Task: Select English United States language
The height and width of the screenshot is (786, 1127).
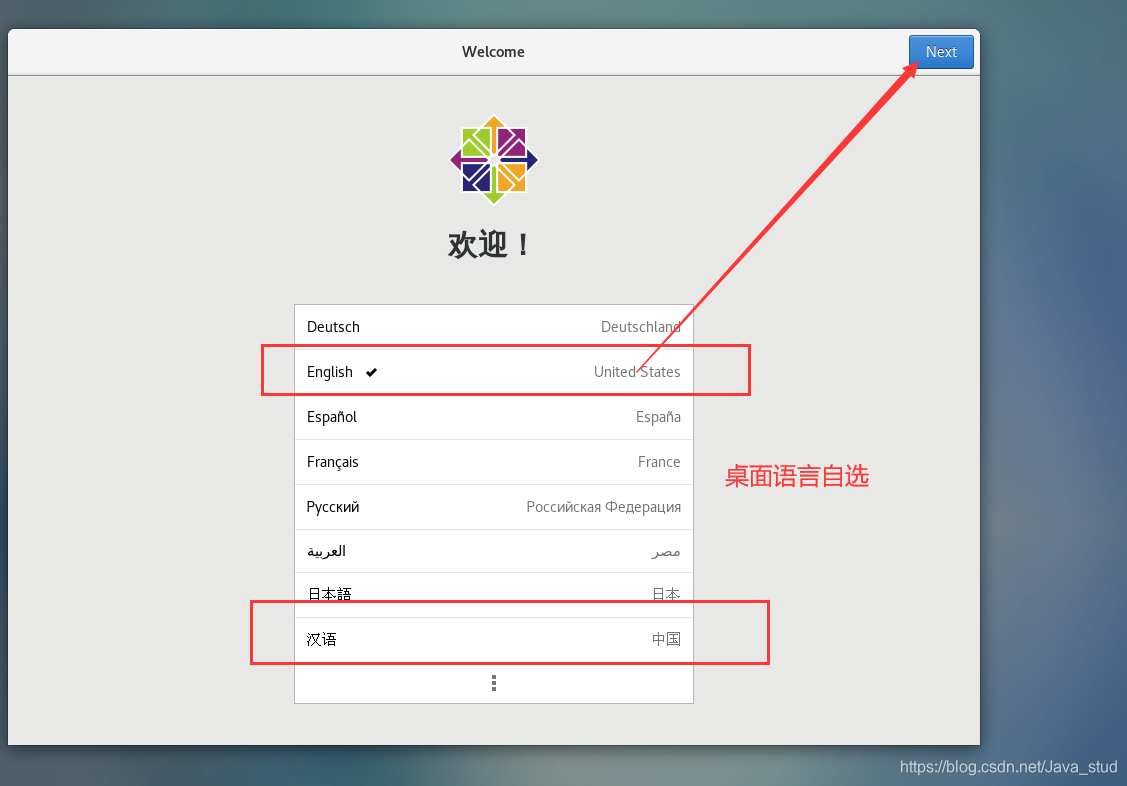Action: tap(494, 372)
